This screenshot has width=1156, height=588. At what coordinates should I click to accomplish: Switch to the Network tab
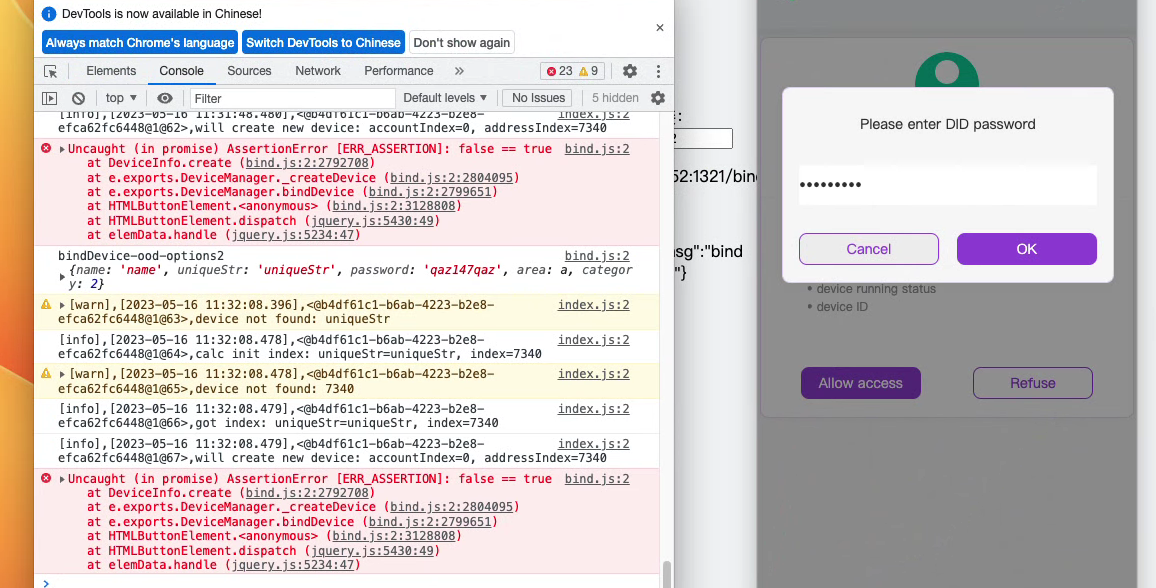coord(318,71)
